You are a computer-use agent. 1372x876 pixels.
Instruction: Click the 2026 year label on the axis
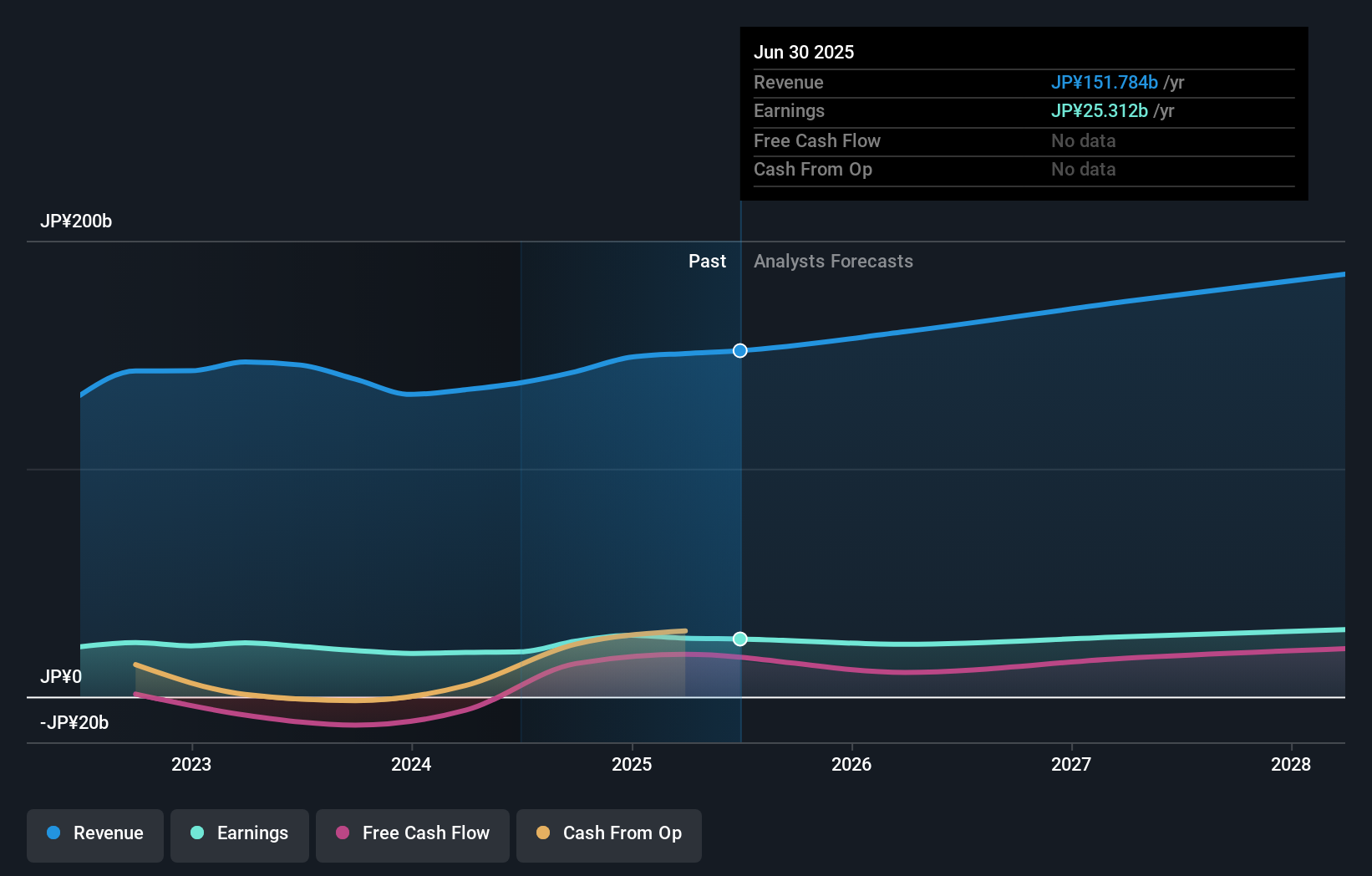click(851, 764)
